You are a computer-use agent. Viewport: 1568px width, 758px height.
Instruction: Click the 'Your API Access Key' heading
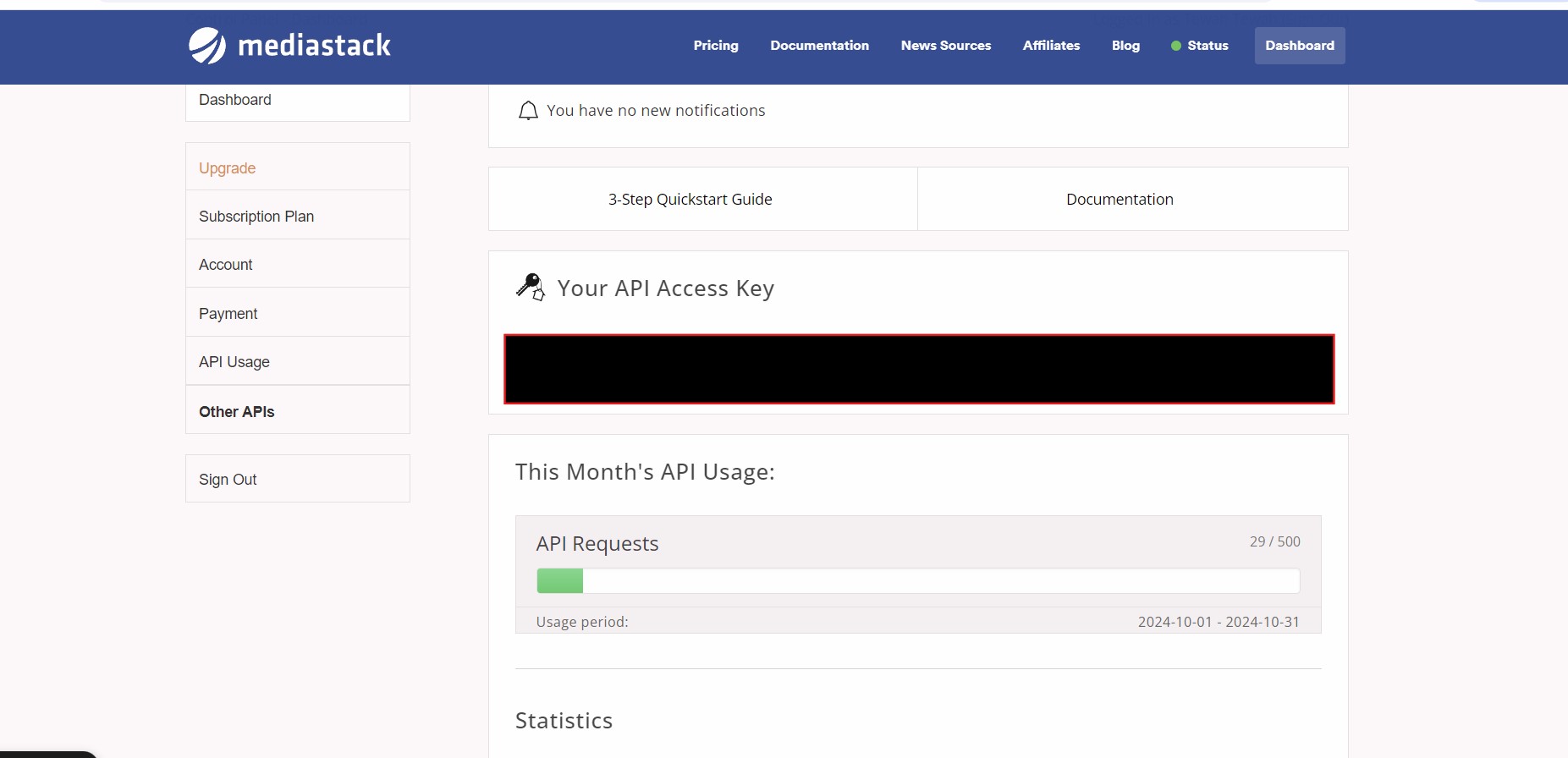[666, 288]
